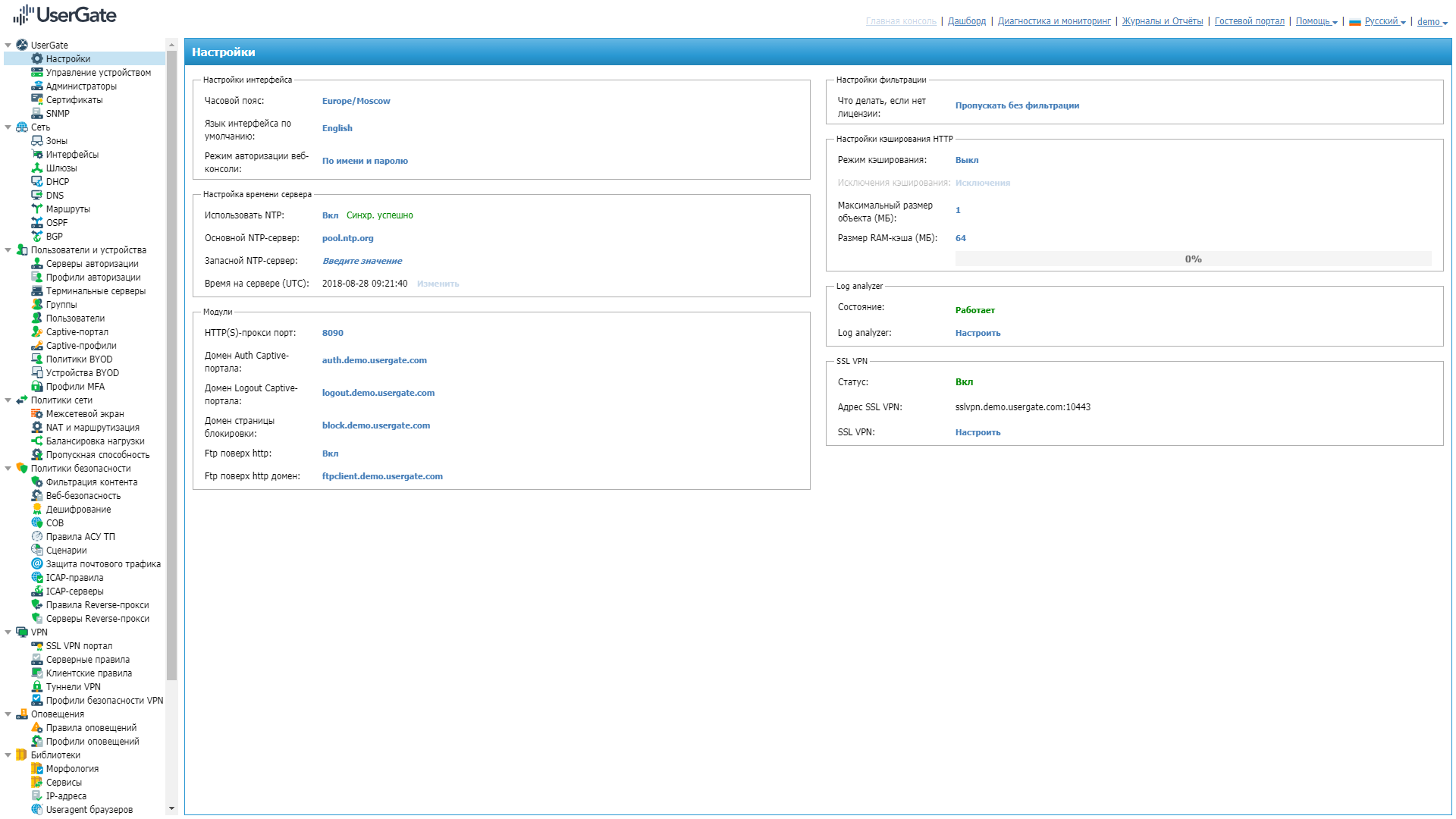Click the DHCP icon in tree
The image size is (1456, 819).
(36, 182)
